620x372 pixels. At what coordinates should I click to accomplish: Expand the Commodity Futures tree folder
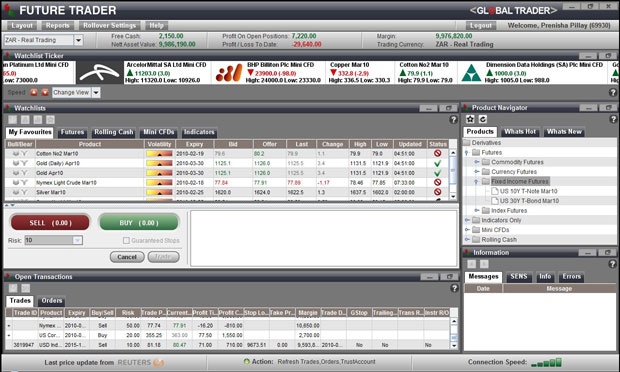pos(477,162)
